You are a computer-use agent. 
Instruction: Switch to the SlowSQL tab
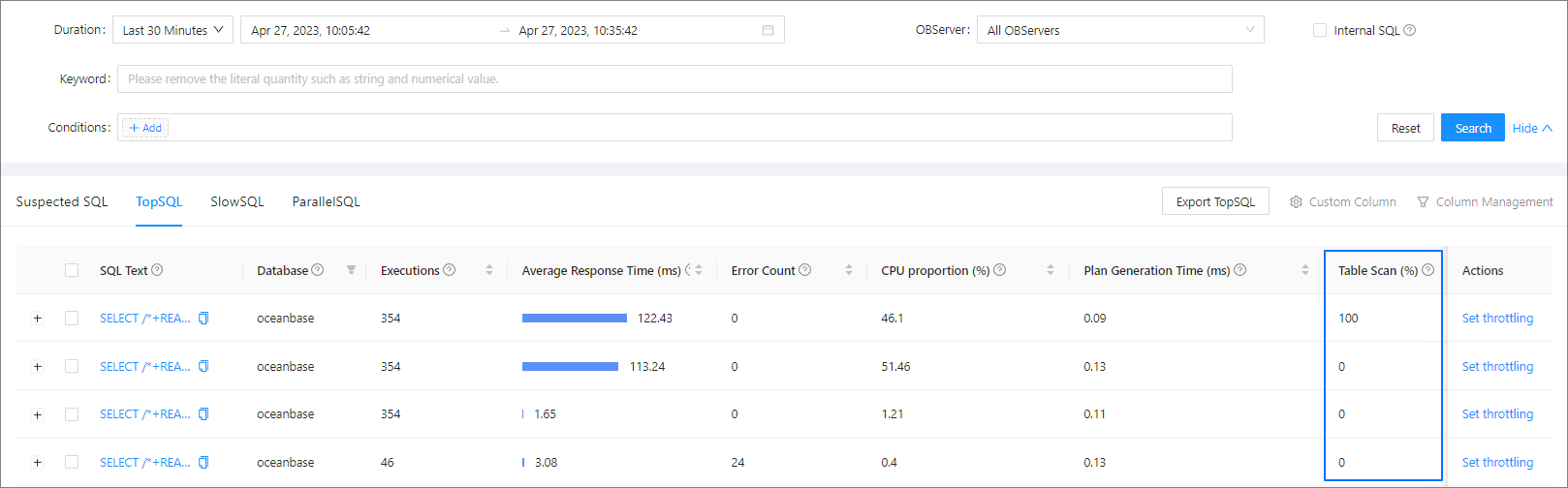(237, 201)
